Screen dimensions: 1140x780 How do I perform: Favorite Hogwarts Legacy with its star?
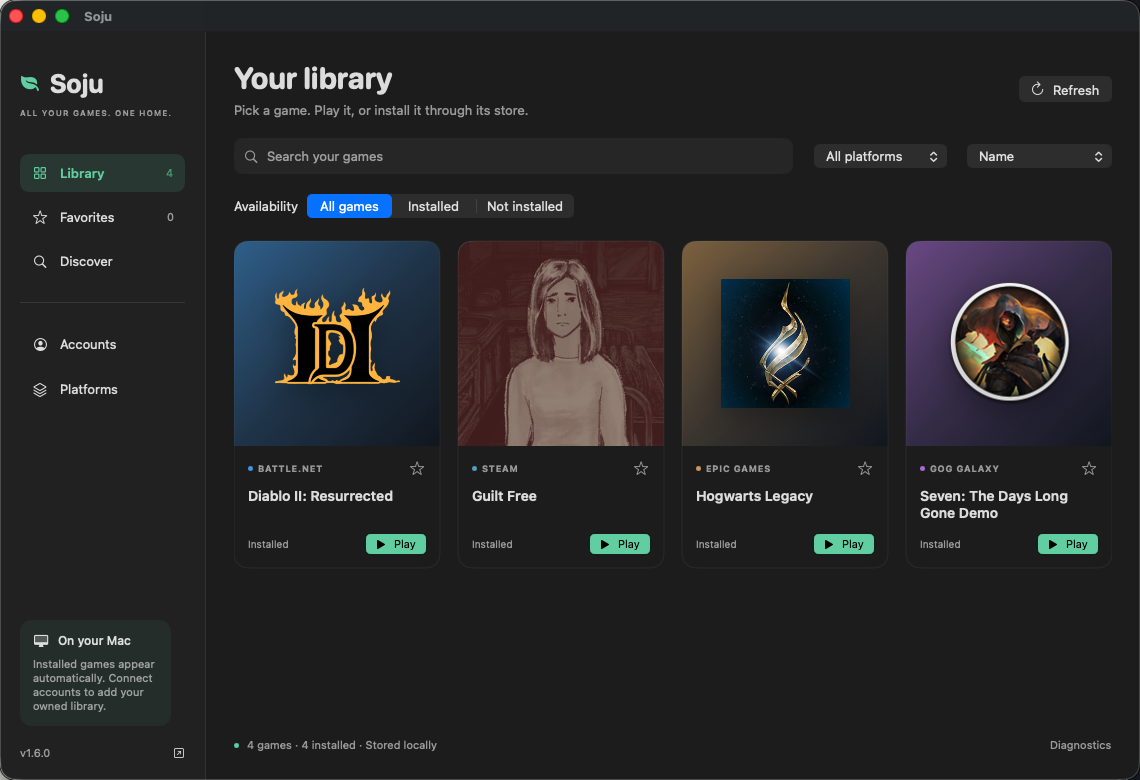[864, 469]
